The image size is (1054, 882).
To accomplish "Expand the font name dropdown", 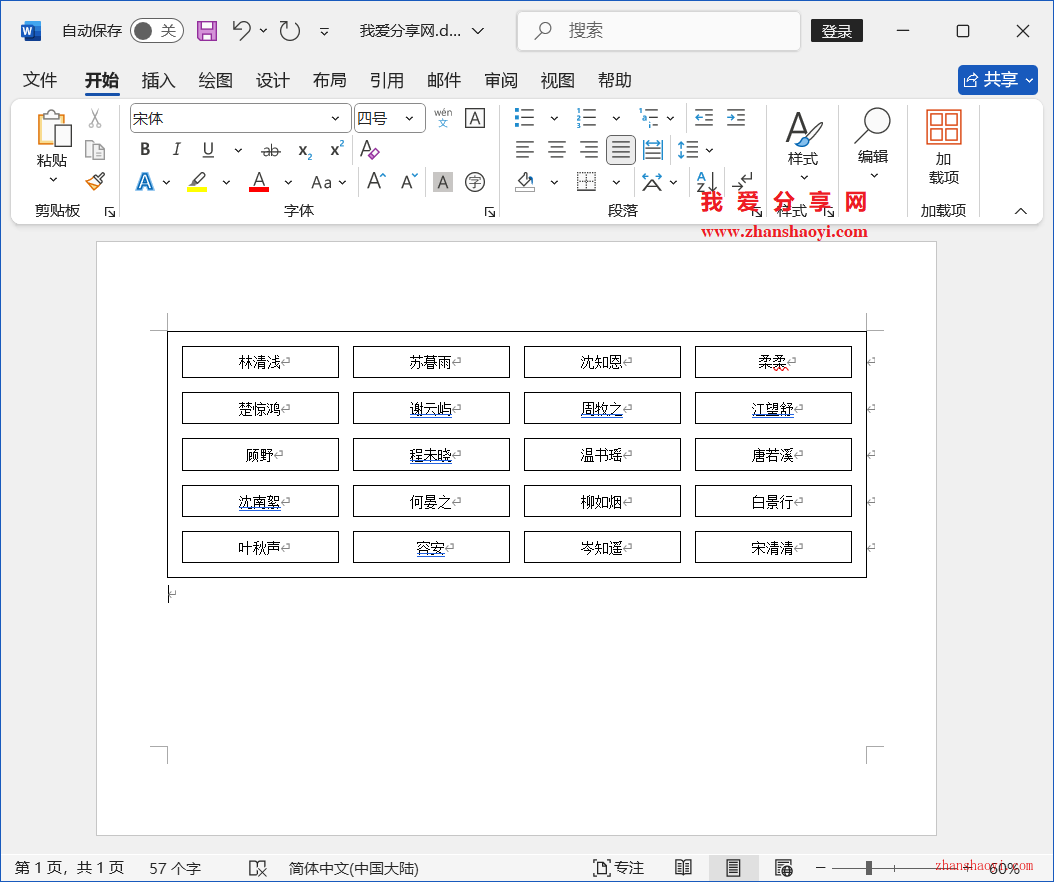I will pyautogui.click(x=335, y=118).
